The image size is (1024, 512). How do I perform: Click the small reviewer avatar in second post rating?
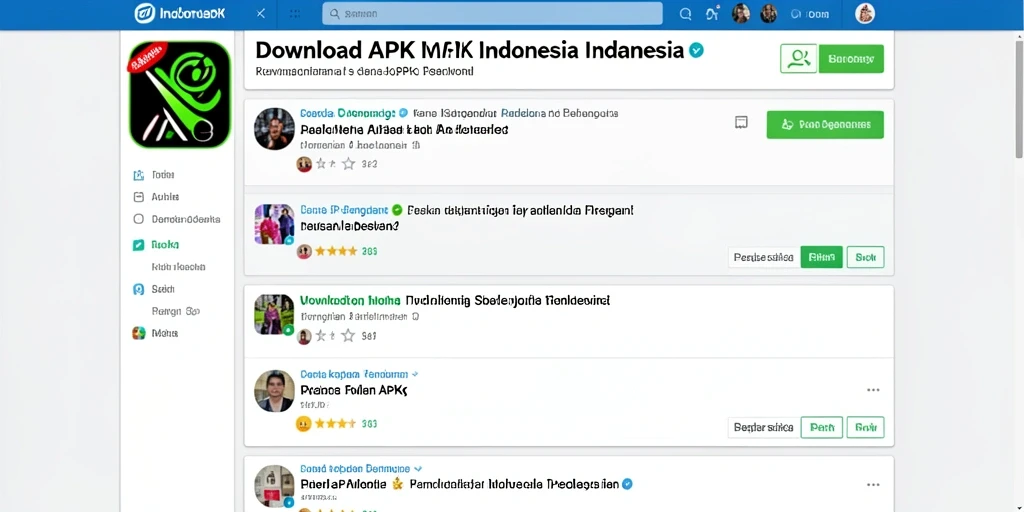[x=304, y=251]
